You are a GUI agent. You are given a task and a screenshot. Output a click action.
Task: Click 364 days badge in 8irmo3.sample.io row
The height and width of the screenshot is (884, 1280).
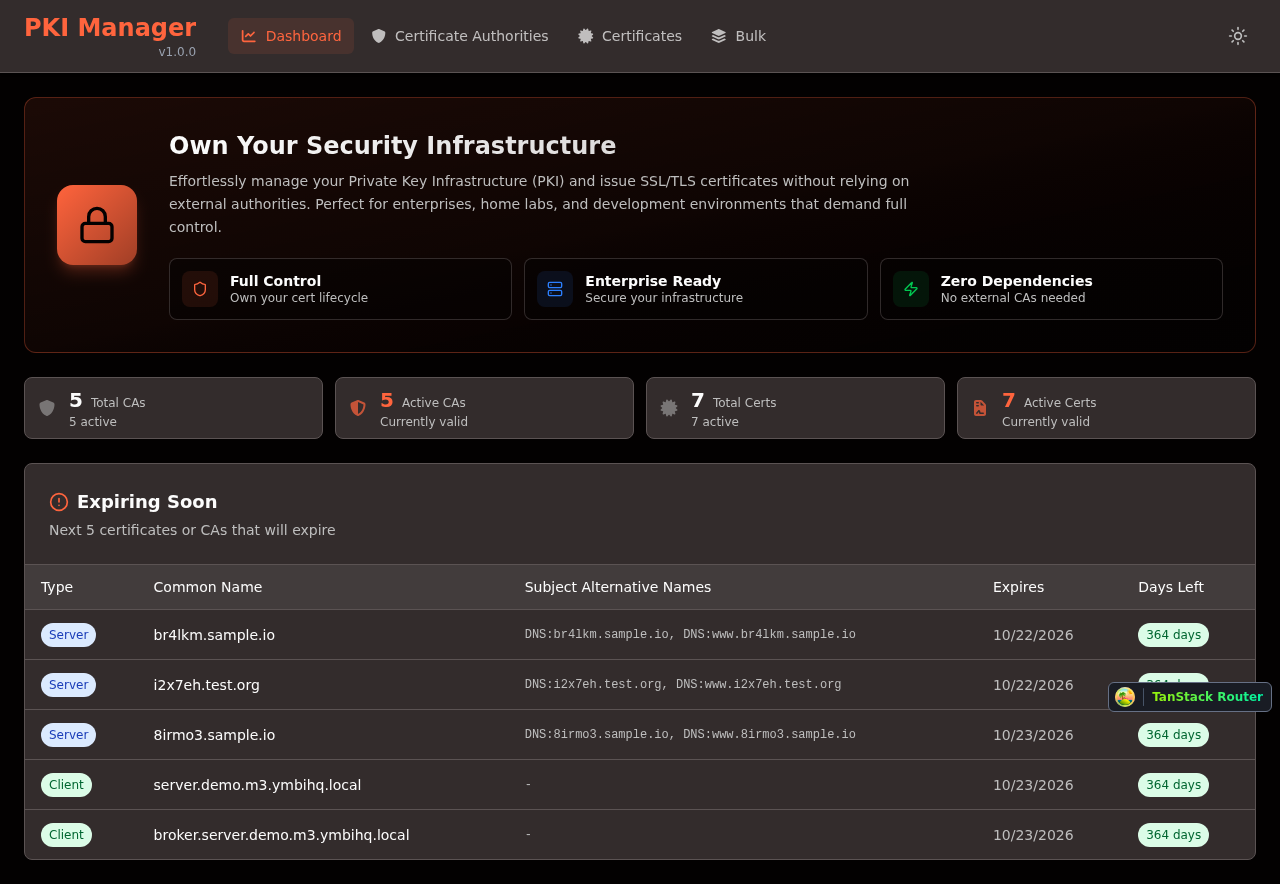(x=1173, y=735)
